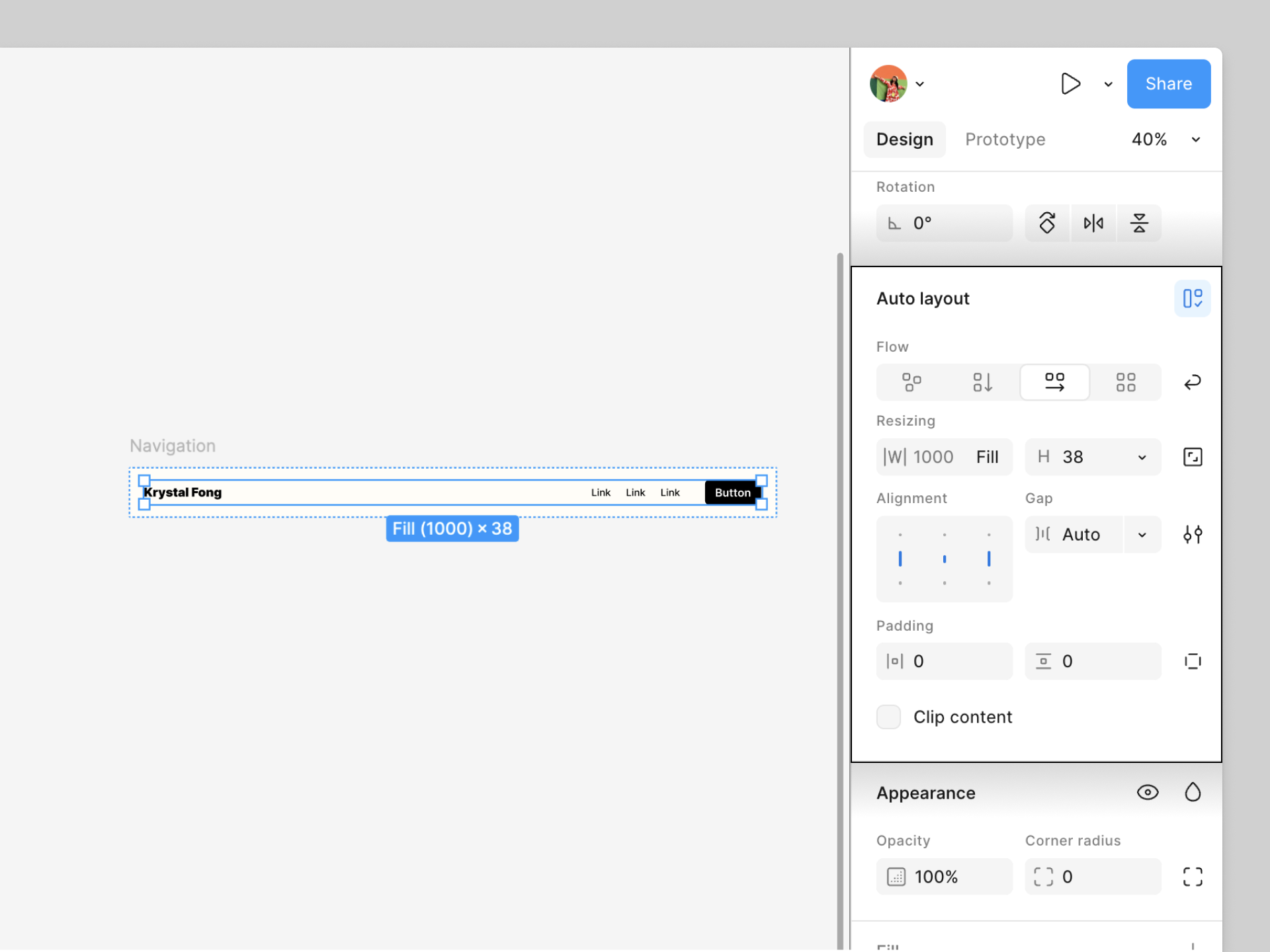The height and width of the screenshot is (952, 1270).
Task: Click the Present play button
Action: 1070,84
